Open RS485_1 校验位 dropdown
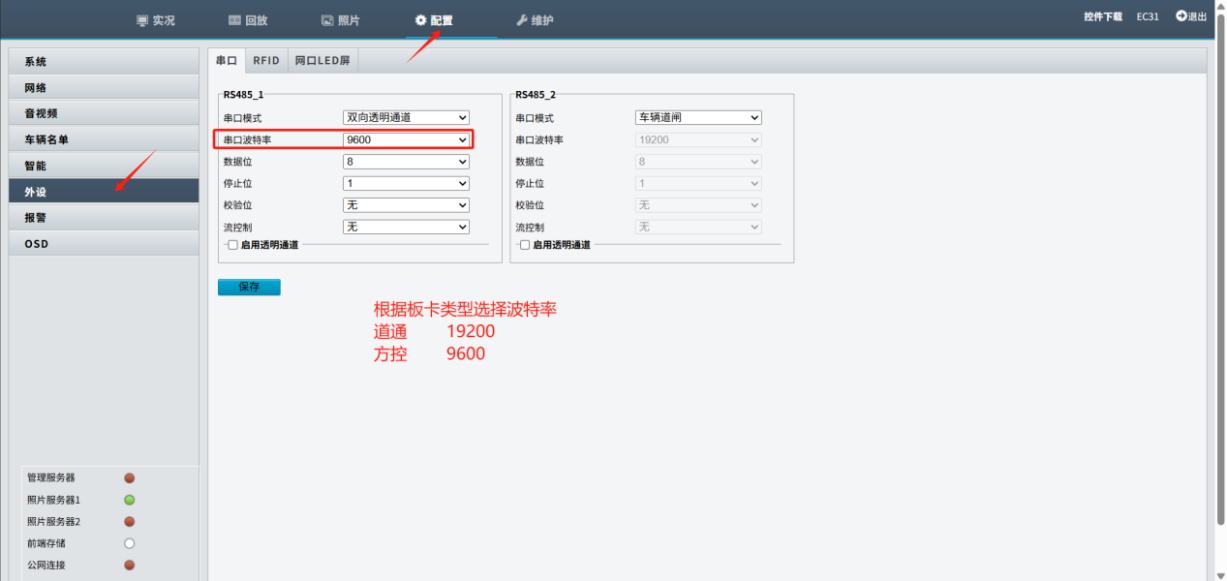The width and height of the screenshot is (1227, 581). pyautogui.click(x=406, y=205)
